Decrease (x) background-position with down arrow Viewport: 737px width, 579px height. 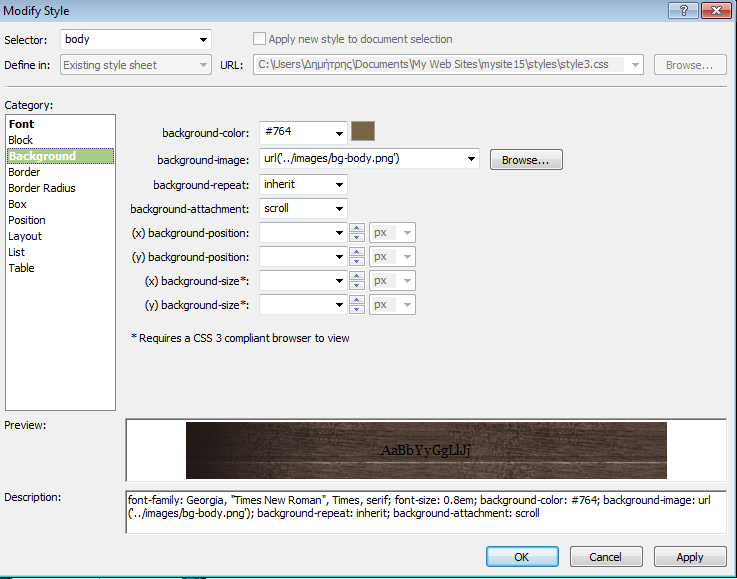357,237
